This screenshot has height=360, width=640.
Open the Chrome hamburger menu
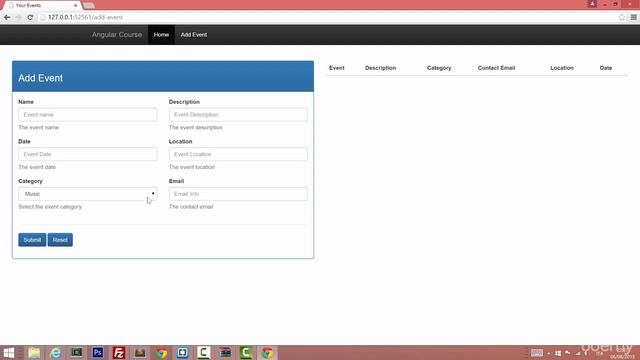(633, 17)
